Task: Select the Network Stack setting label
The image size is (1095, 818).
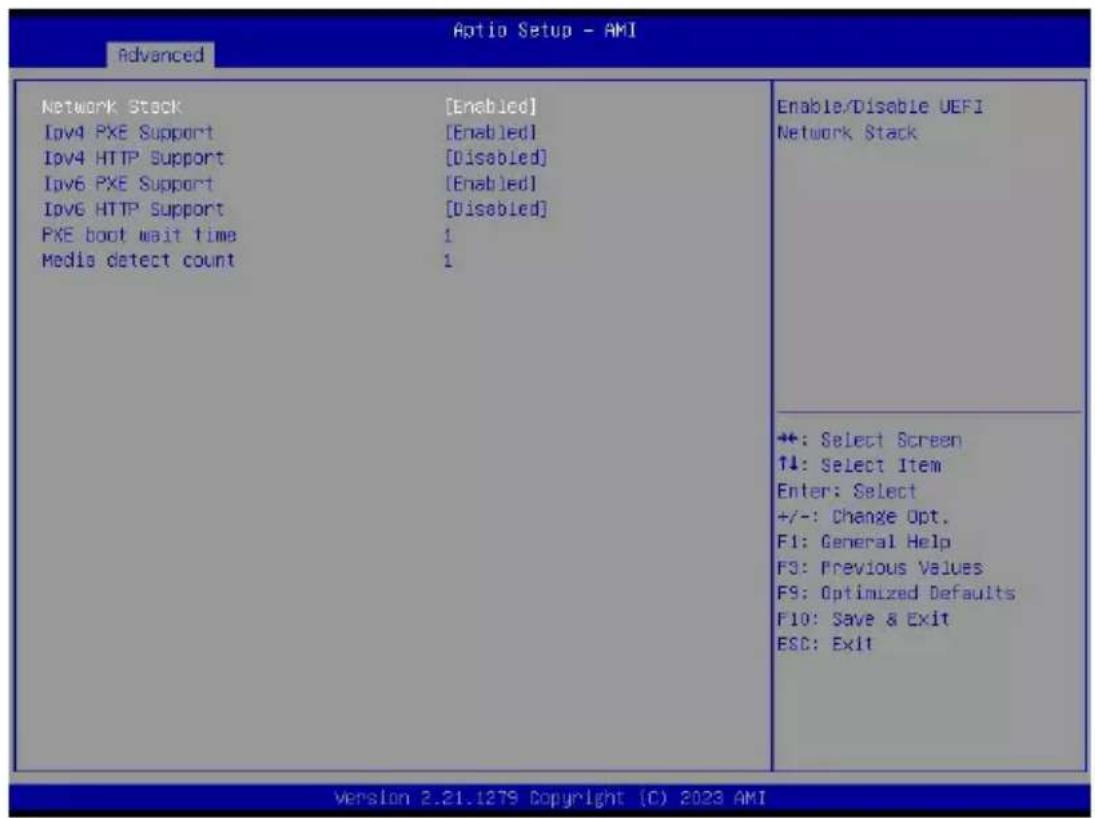Action: pos(112,107)
